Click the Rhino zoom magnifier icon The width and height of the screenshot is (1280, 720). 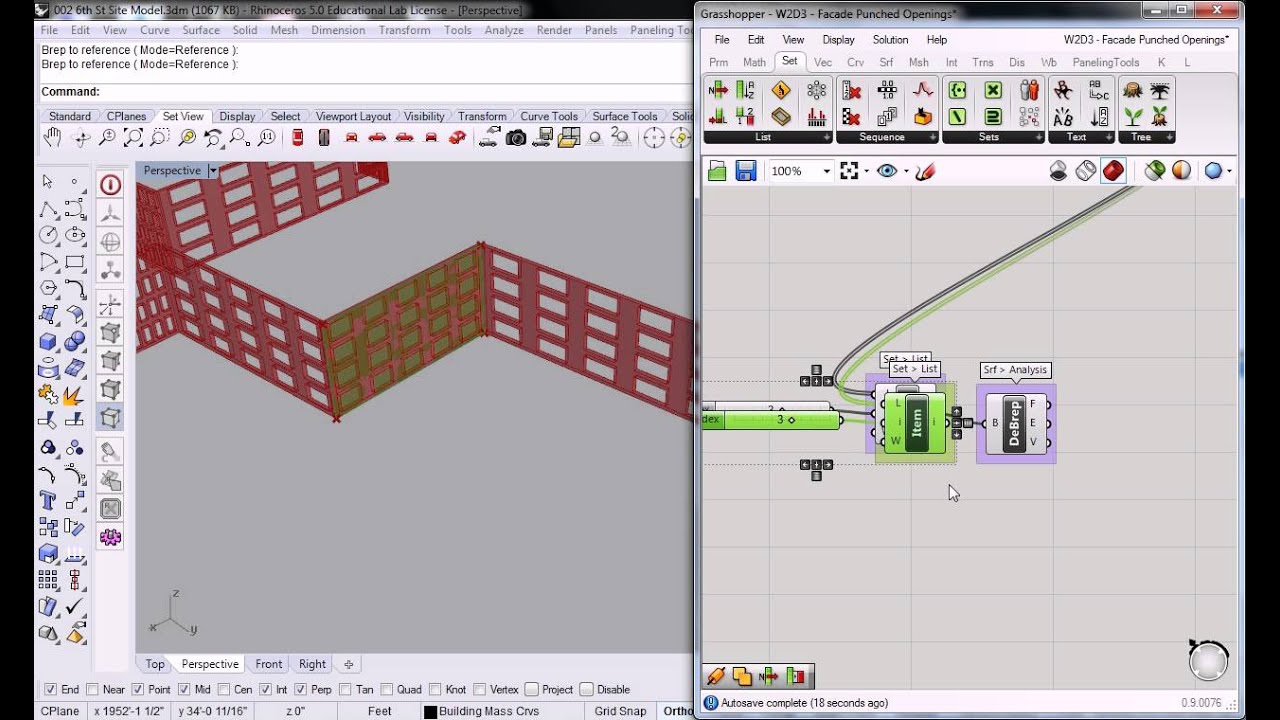(107, 138)
